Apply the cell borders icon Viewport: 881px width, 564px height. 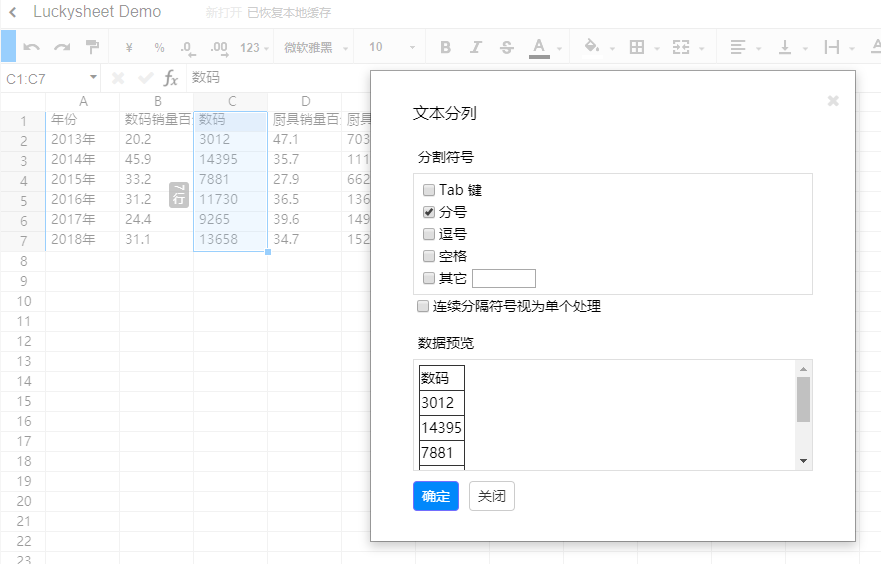(x=637, y=47)
